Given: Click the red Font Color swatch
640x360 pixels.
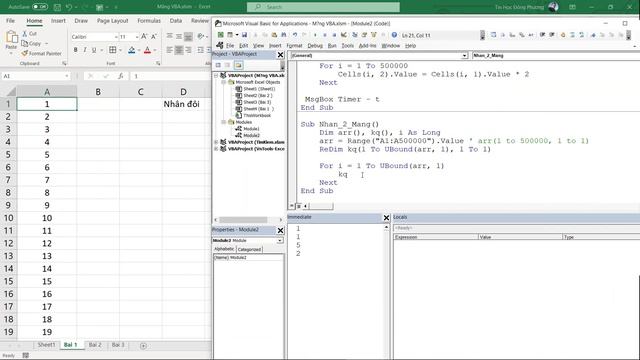Looking at the screenshot, I should tap(147, 50).
